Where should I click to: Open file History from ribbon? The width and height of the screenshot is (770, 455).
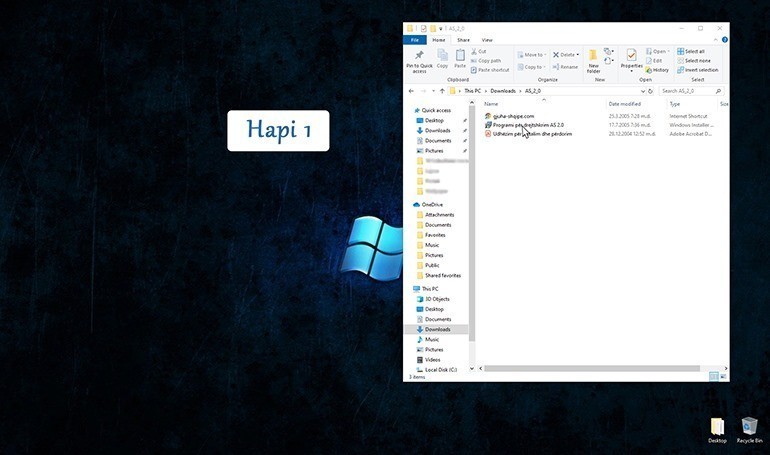[x=657, y=70]
